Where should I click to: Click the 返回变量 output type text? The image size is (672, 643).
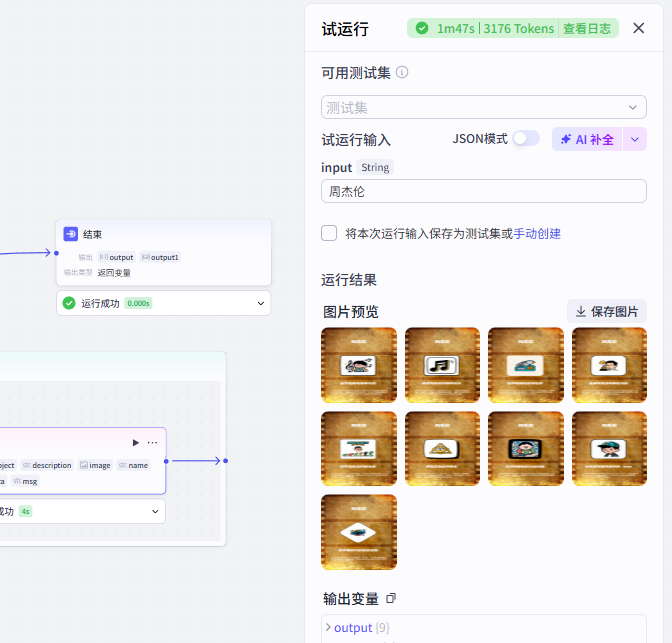(x=114, y=273)
